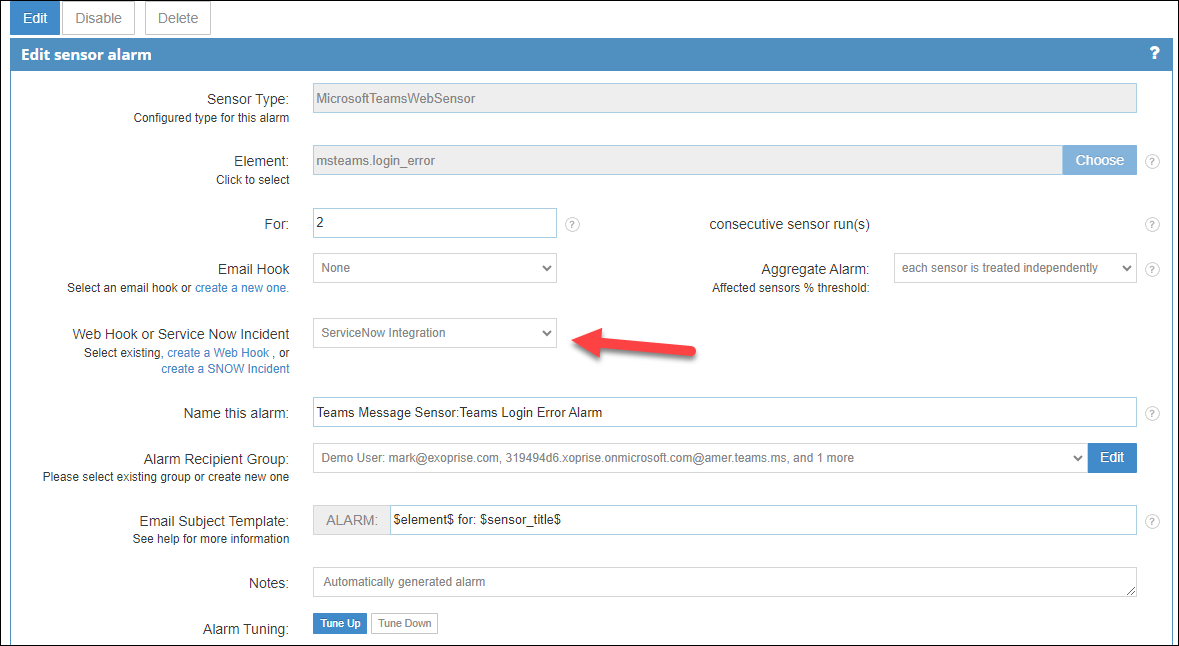1179x646 pixels.
Task: Click Edit next to the Alarm Recipient Group
Action: [x=1112, y=457]
